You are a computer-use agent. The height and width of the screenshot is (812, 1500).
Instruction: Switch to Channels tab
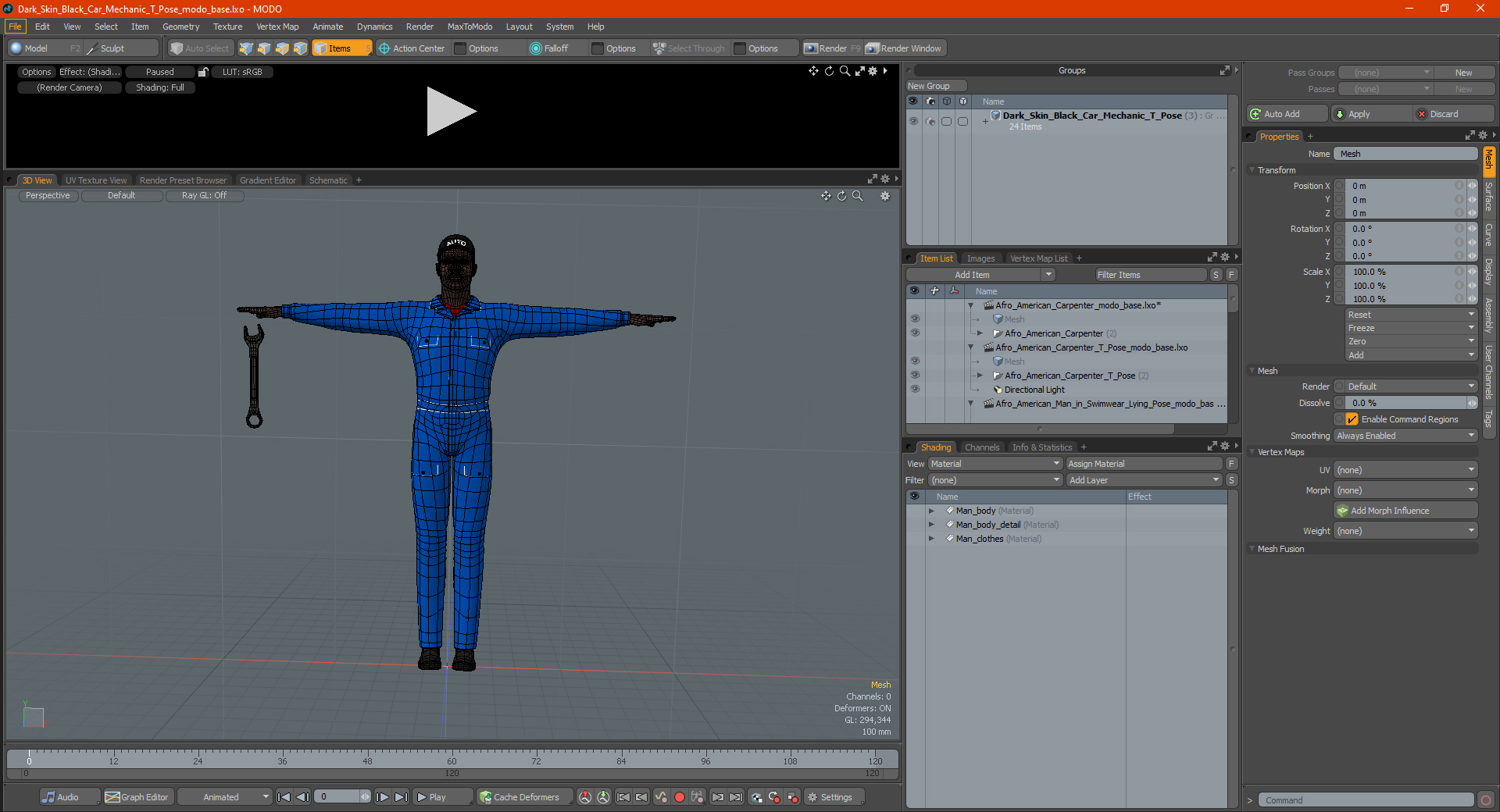click(x=981, y=447)
